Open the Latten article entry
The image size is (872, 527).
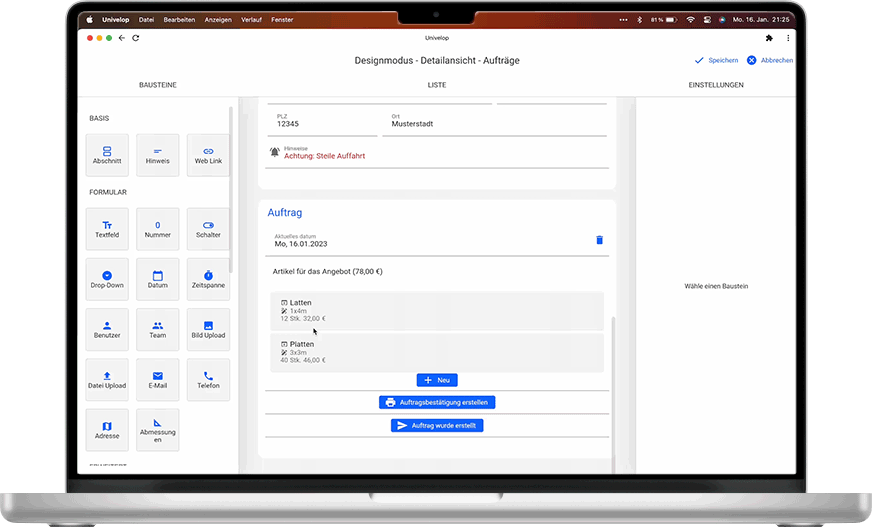point(436,310)
